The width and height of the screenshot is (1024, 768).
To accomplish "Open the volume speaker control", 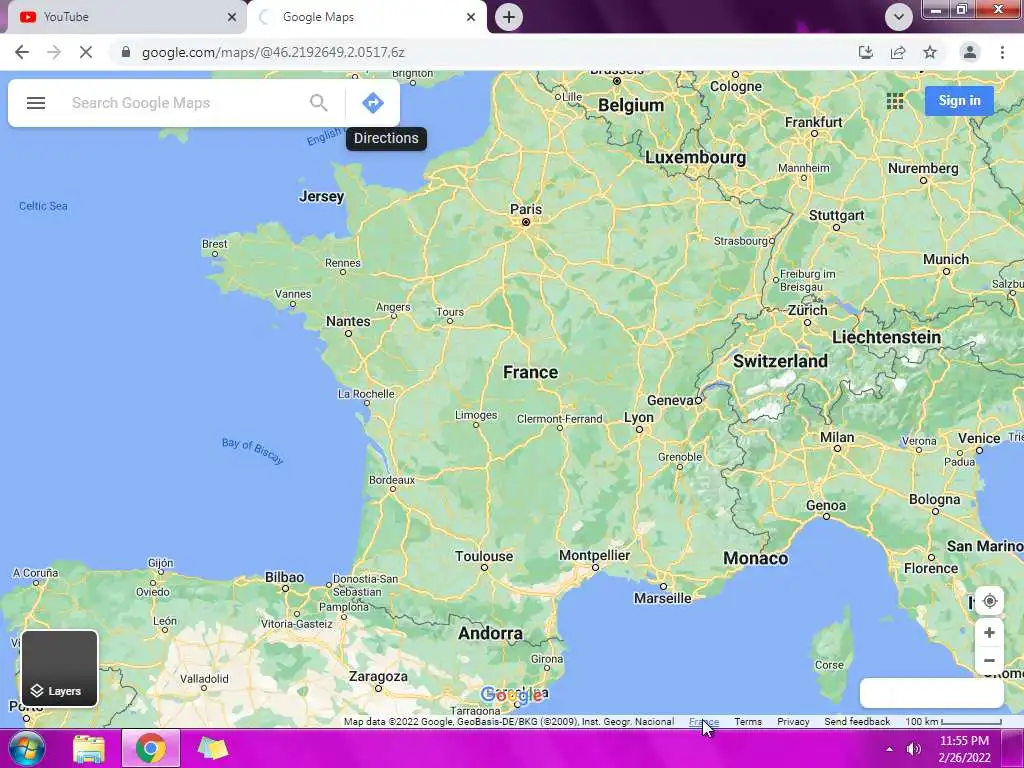I will (914, 749).
